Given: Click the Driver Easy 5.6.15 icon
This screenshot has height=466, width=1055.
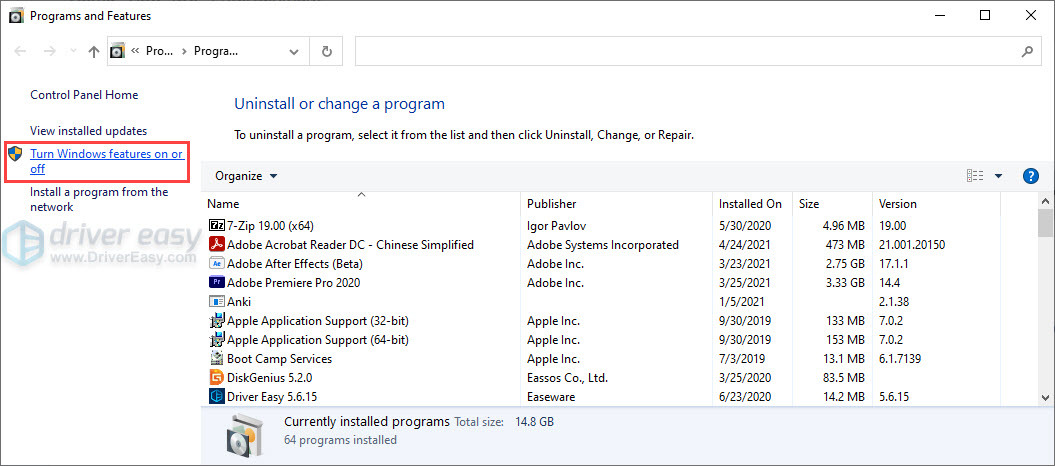Looking at the screenshot, I should (217, 397).
